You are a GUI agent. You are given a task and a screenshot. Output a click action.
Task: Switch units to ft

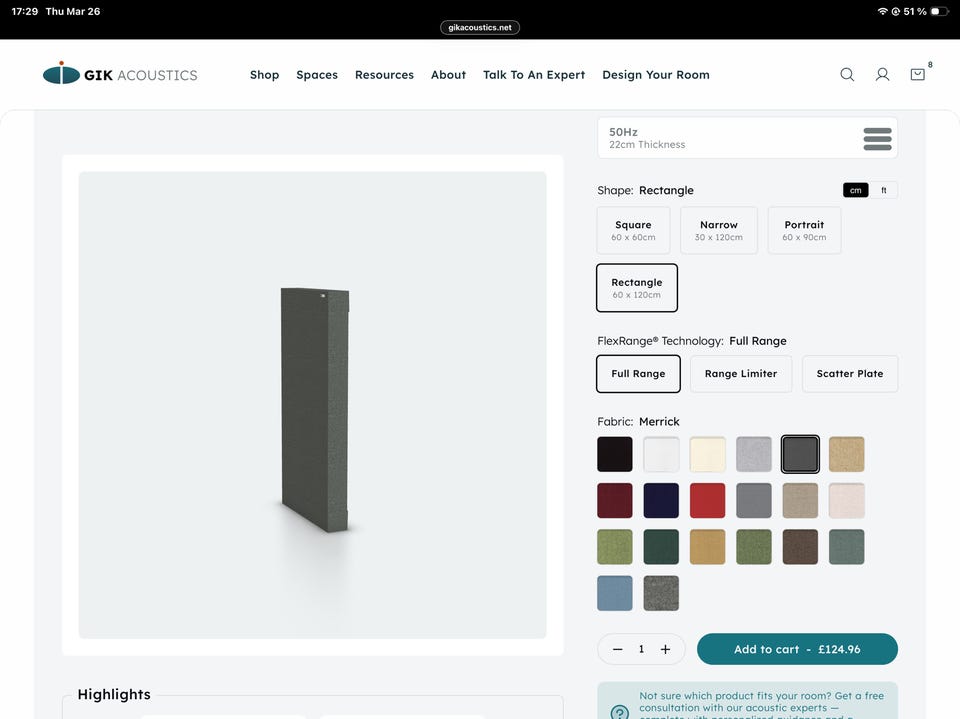pos(883,190)
